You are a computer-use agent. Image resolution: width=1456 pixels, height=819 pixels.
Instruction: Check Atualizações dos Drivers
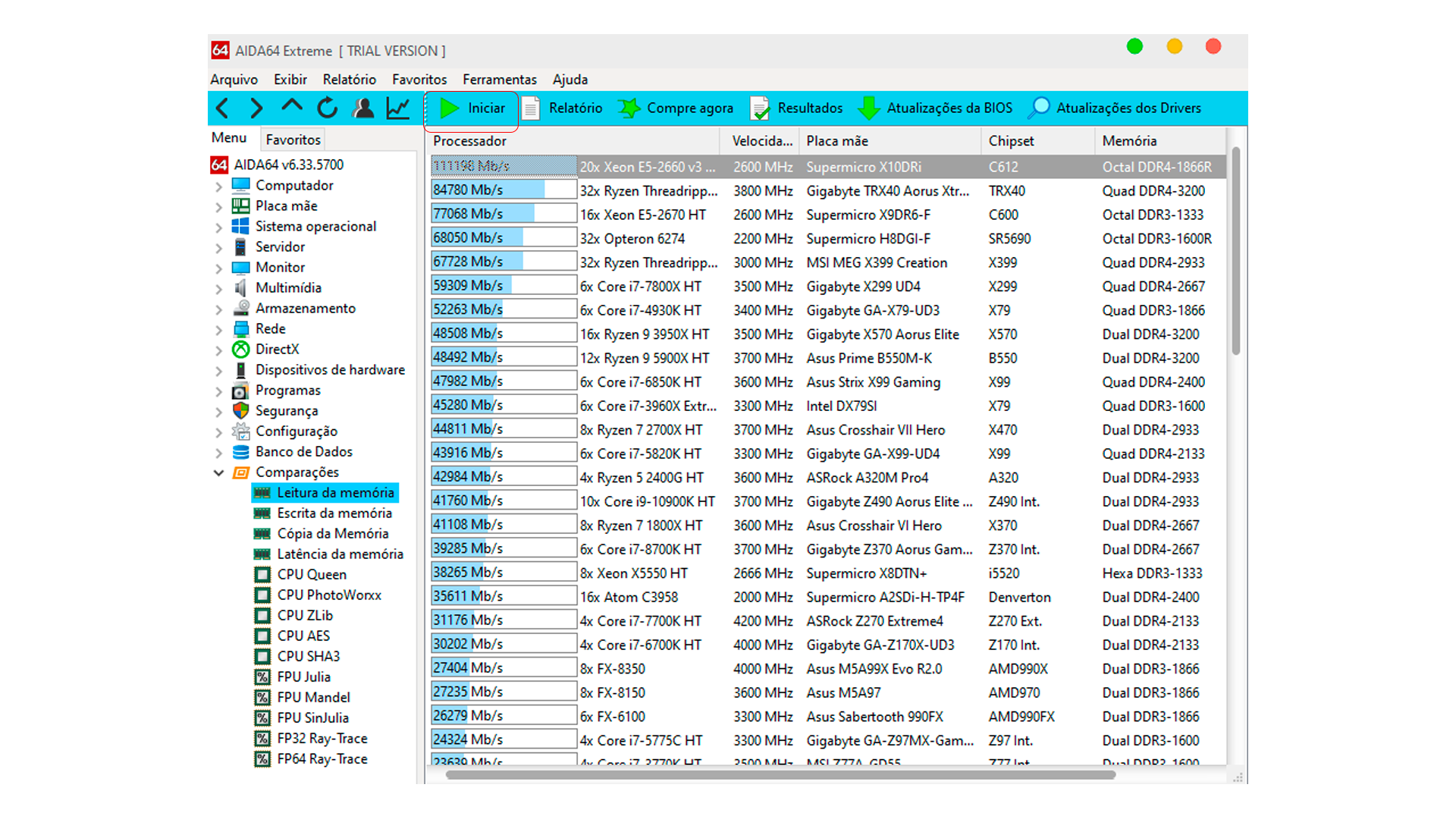click(x=1115, y=108)
